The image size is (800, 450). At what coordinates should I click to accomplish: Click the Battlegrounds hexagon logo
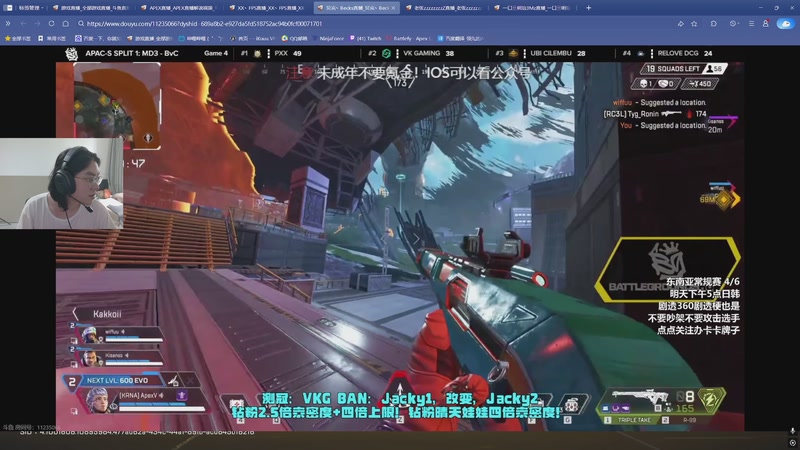tap(668, 269)
